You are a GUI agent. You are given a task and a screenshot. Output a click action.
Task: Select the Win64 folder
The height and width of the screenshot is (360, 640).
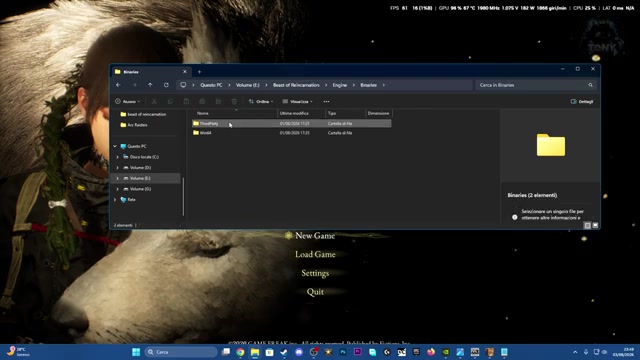[x=291, y=133]
